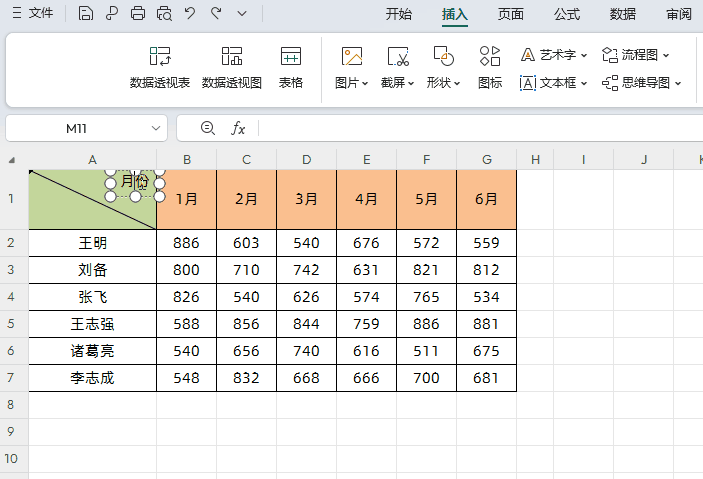Click the Print icon in the top toolbar
This screenshot has width=703, height=479.
pos(138,14)
